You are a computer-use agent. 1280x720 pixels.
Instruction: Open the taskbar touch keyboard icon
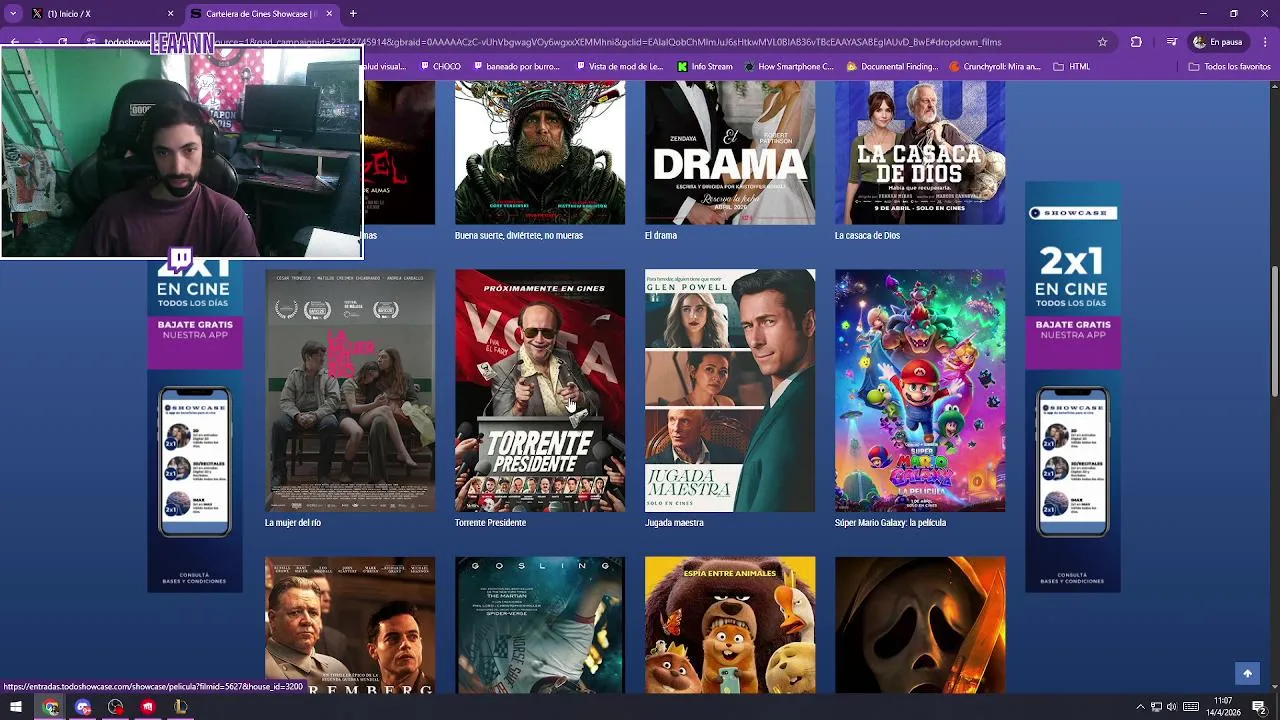coord(1191,707)
